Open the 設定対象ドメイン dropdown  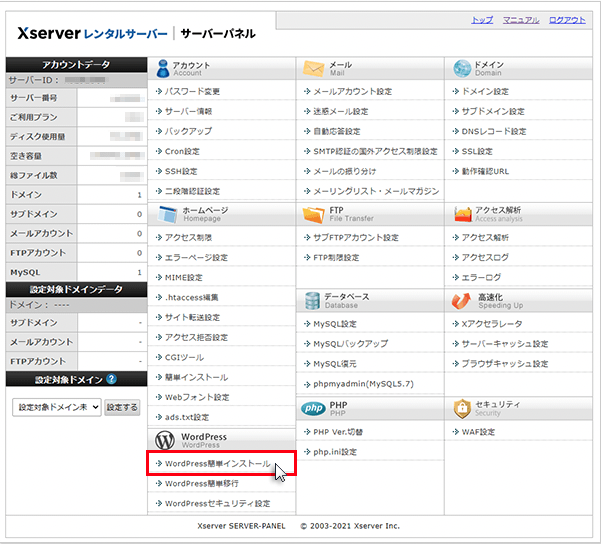click(x=57, y=407)
